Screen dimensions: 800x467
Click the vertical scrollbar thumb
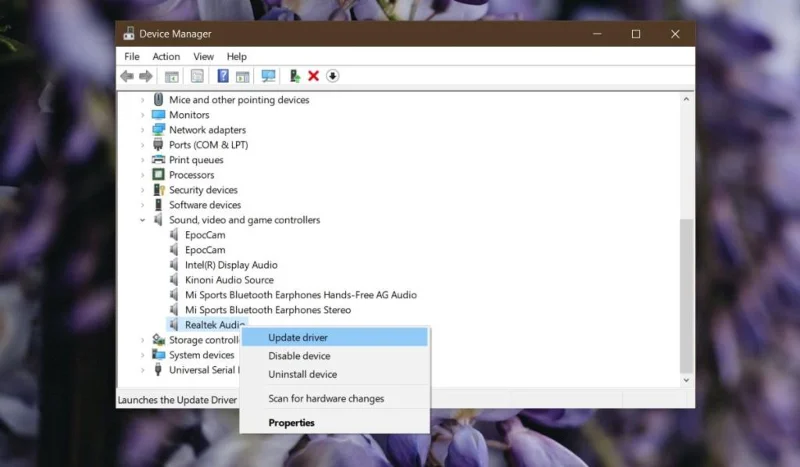point(686,296)
